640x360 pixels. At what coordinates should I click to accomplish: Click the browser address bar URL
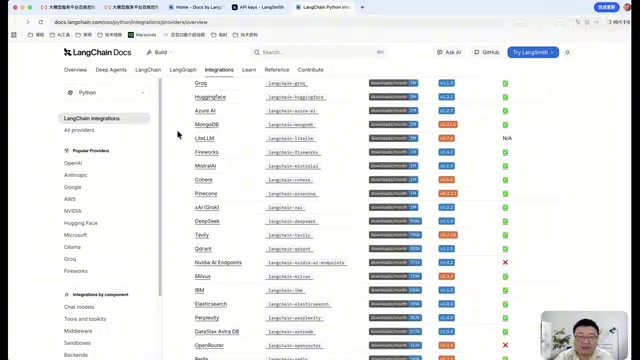pyautogui.click(x=131, y=22)
